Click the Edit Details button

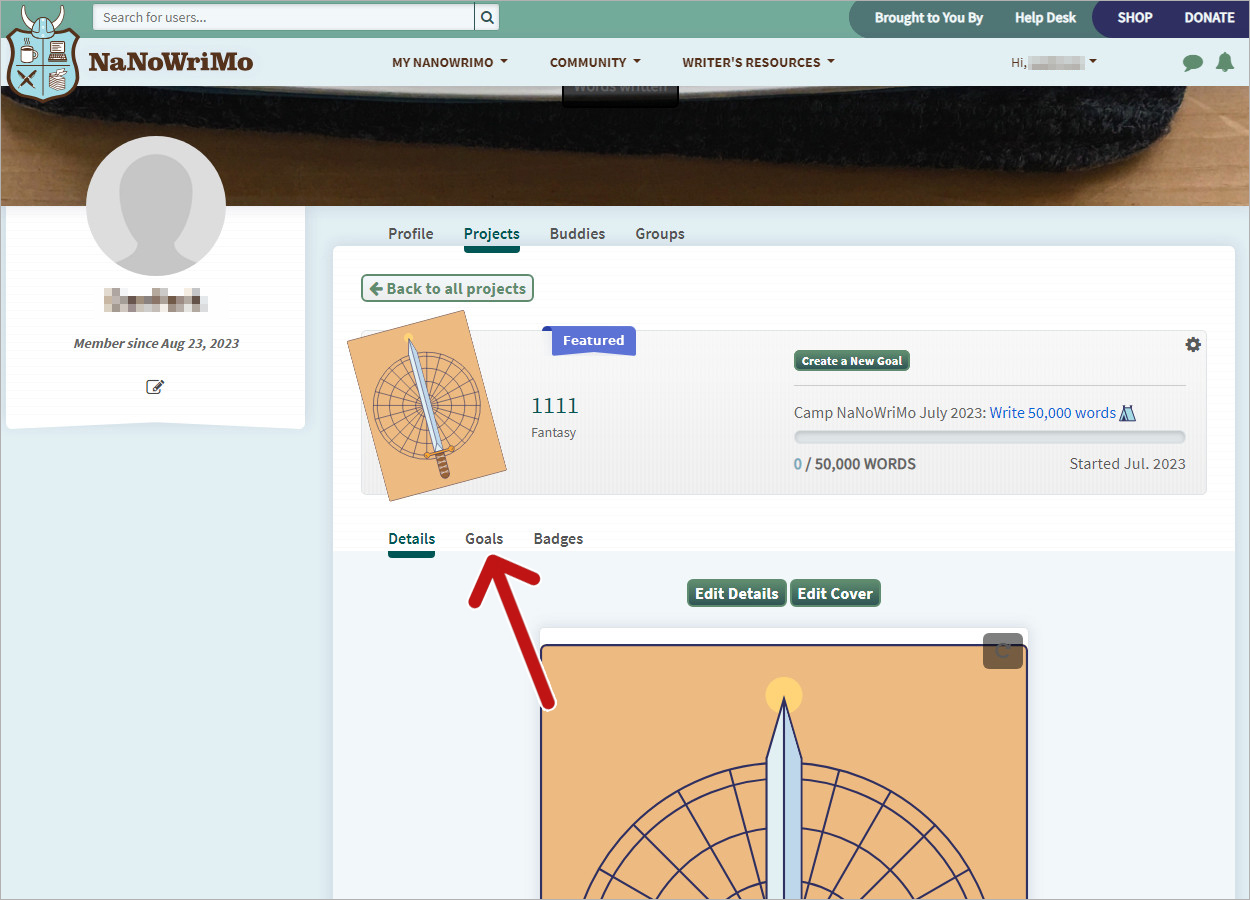(737, 593)
